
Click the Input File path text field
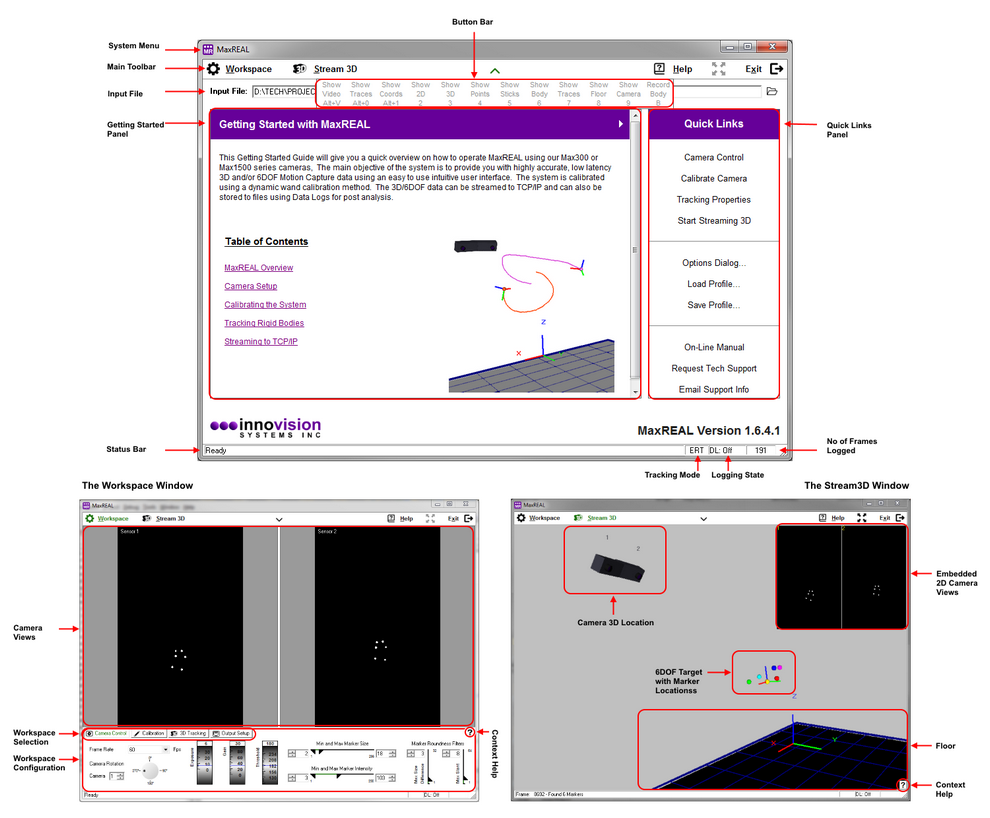[284, 91]
